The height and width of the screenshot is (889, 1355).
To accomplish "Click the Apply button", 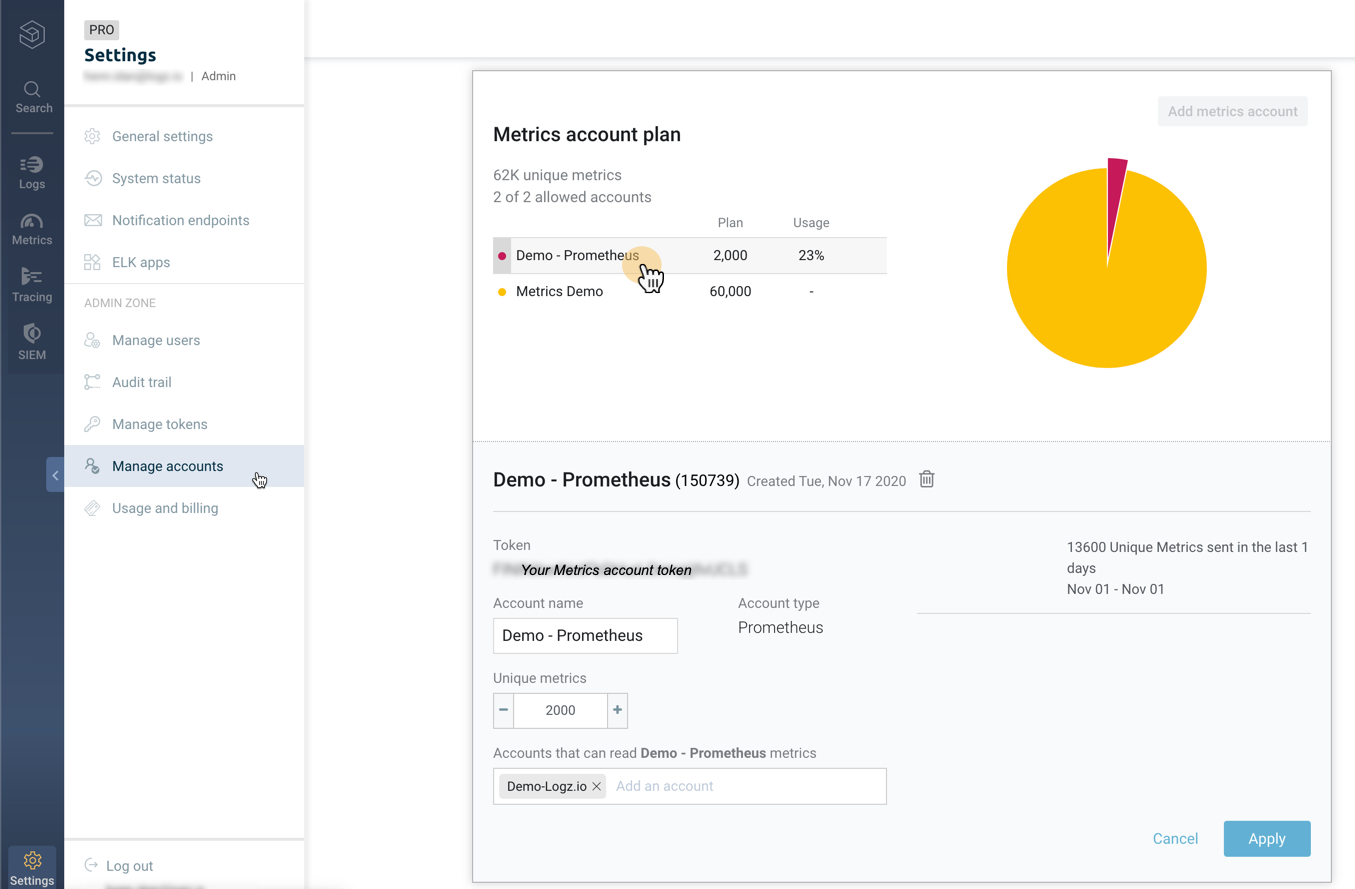I will pyautogui.click(x=1266, y=839).
